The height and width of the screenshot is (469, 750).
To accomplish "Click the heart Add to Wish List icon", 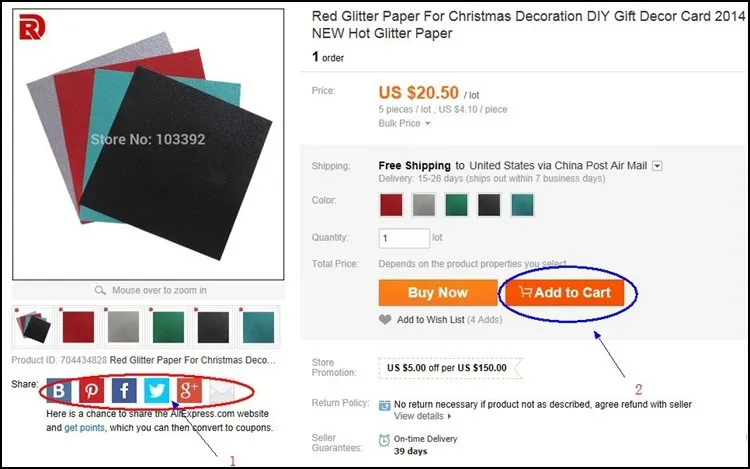I will point(385,319).
